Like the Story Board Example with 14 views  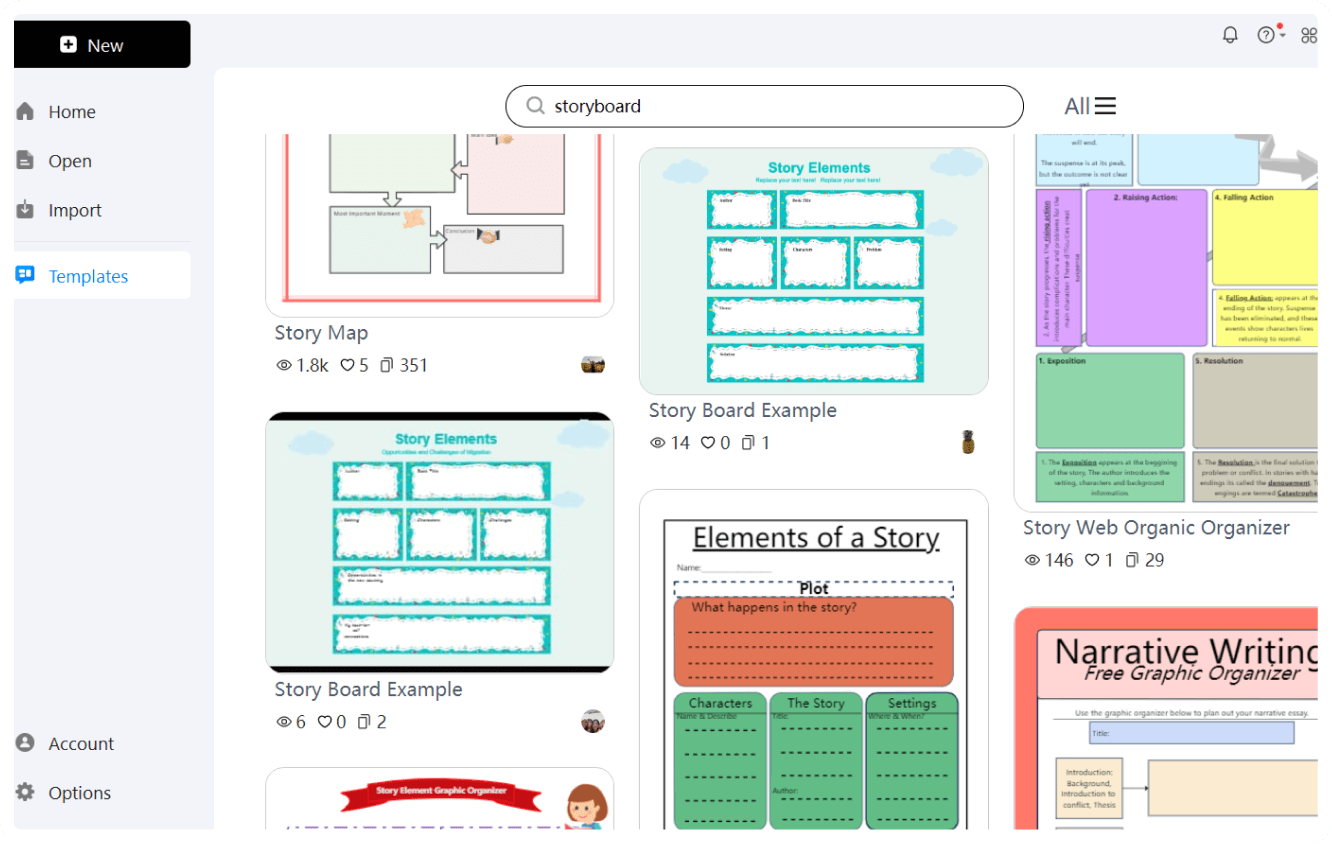point(707,443)
